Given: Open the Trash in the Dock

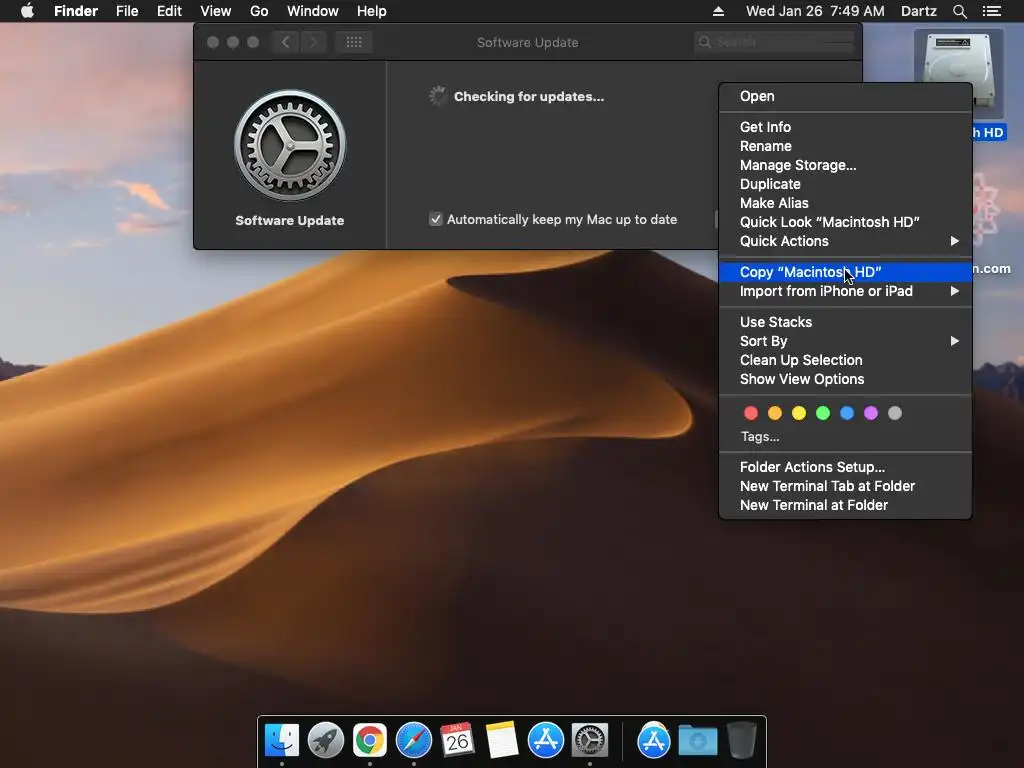Looking at the screenshot, I should (742, 740).
